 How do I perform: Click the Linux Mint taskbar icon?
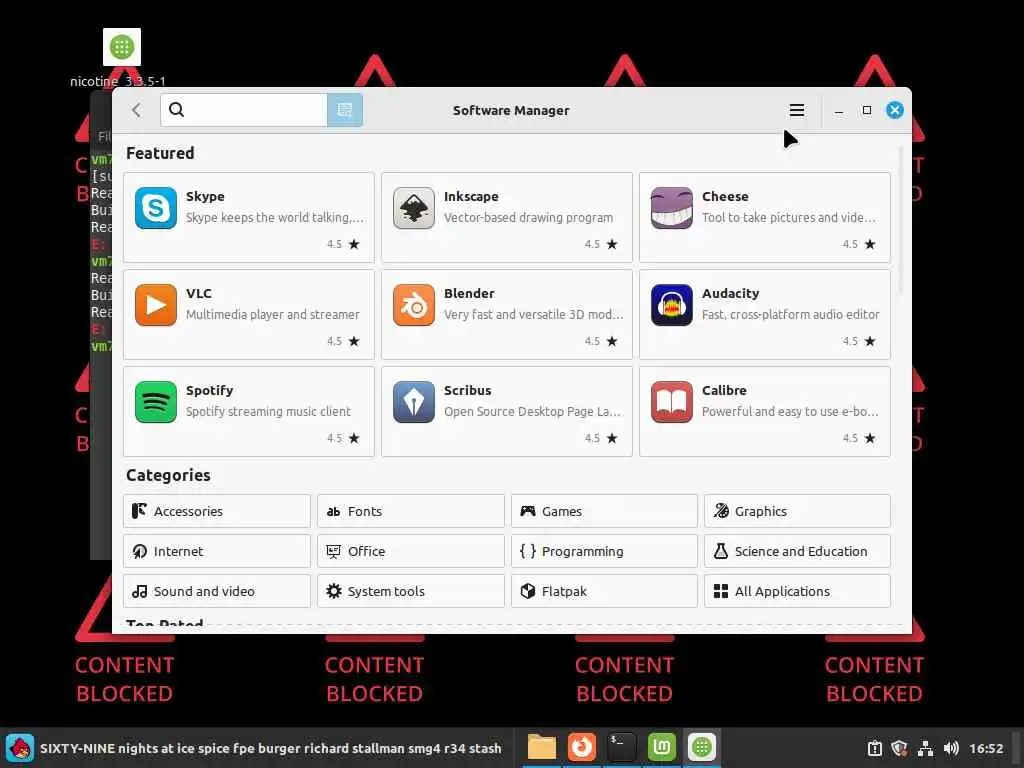coord(662,747)
